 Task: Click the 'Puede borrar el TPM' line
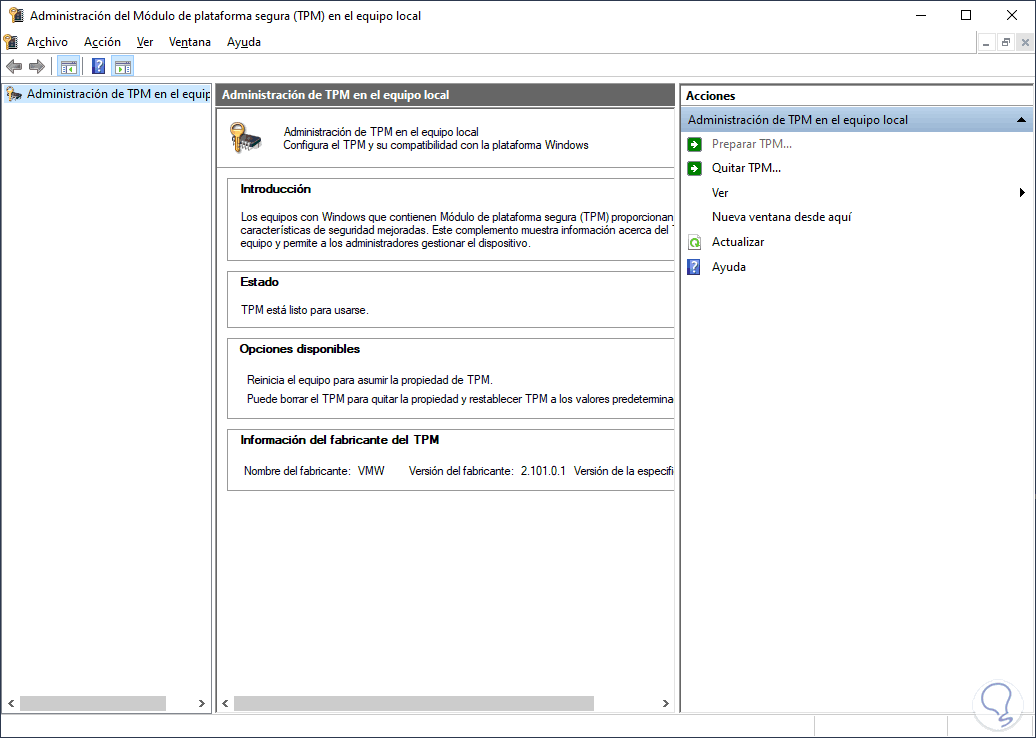460,399
